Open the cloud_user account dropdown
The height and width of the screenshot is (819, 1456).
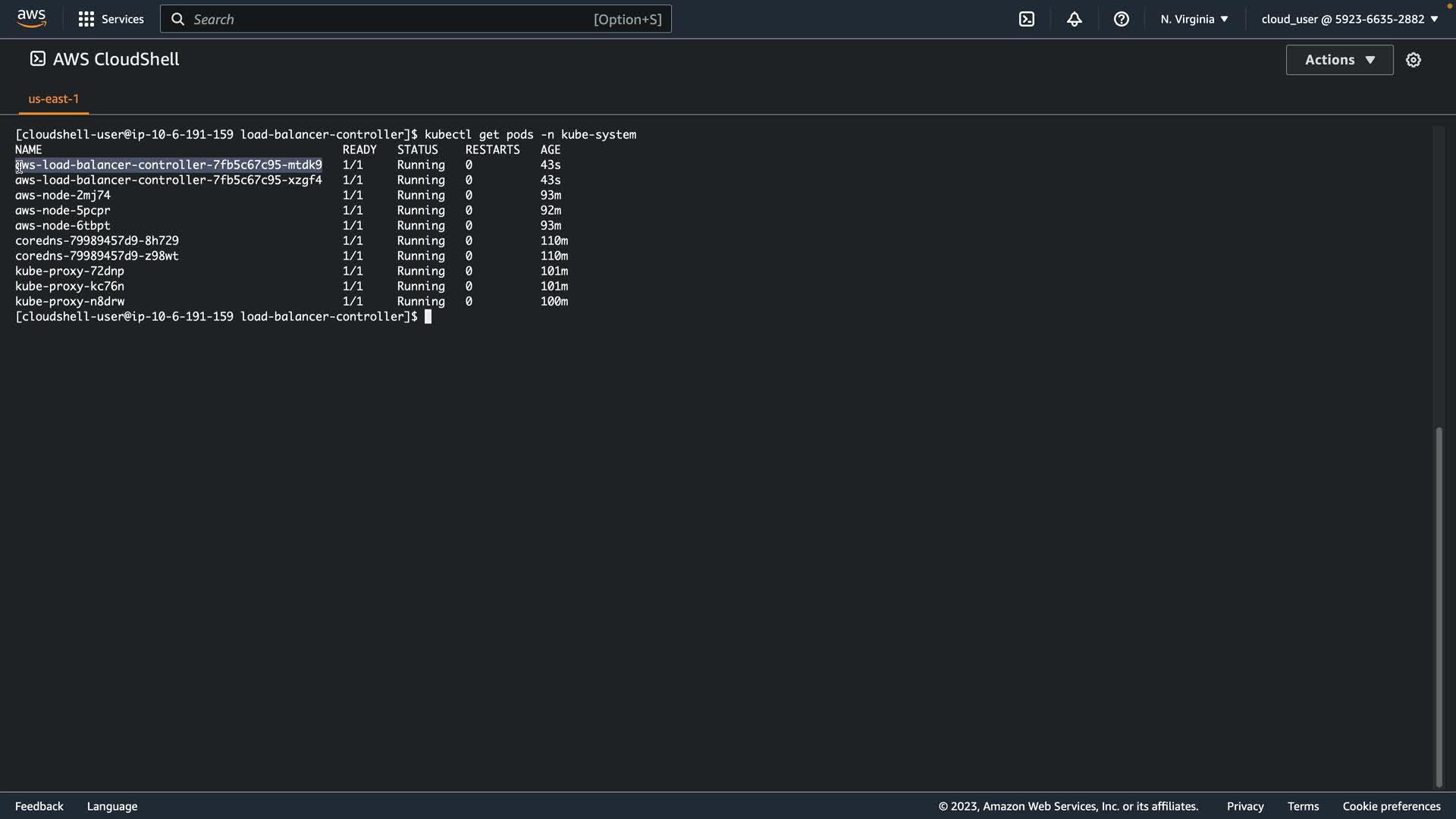point(1349,19)
